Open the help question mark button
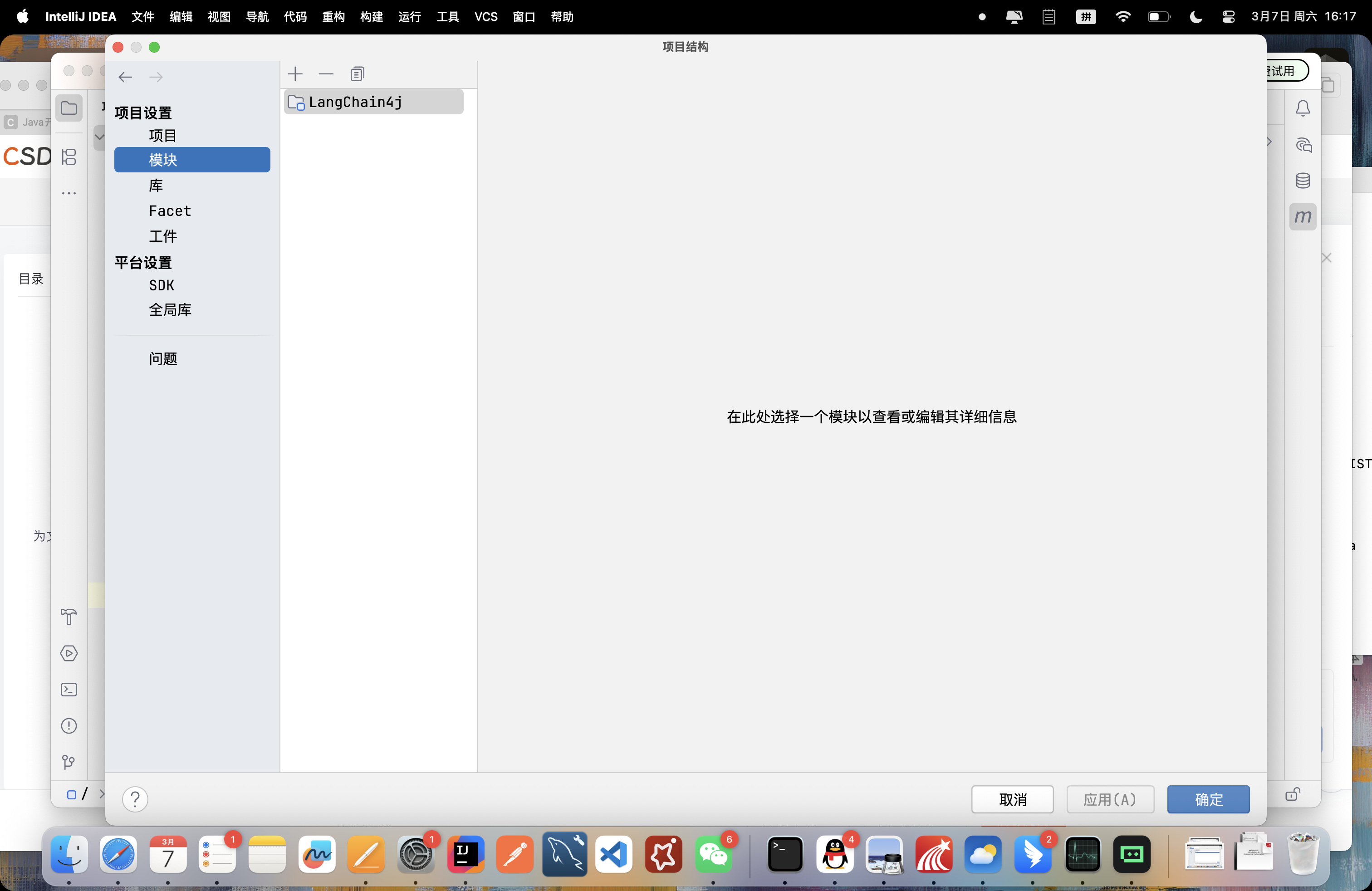Viewport: 1372px width, 891px height. click(135, 799)
